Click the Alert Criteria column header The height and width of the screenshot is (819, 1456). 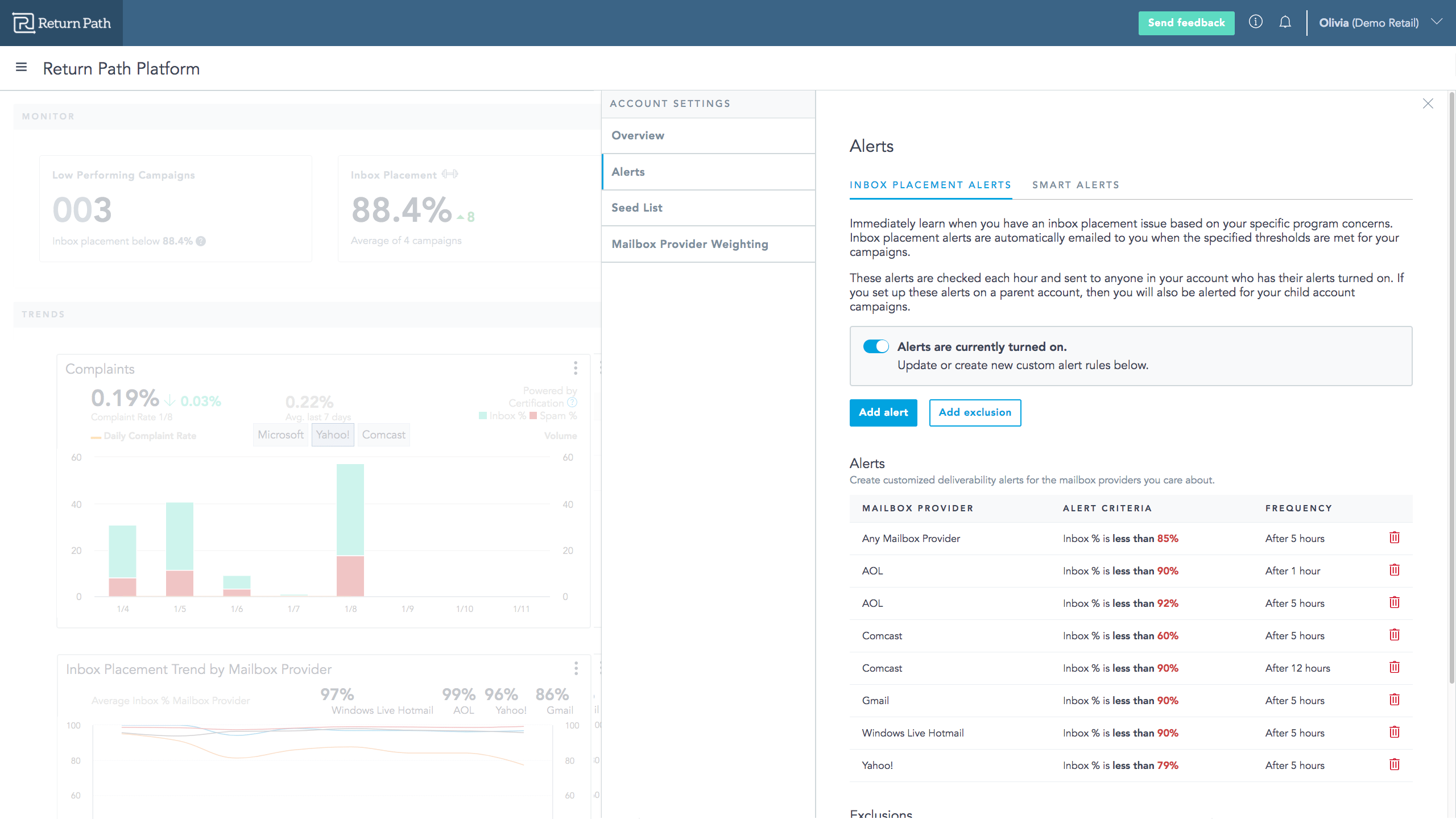[1107, 508]
